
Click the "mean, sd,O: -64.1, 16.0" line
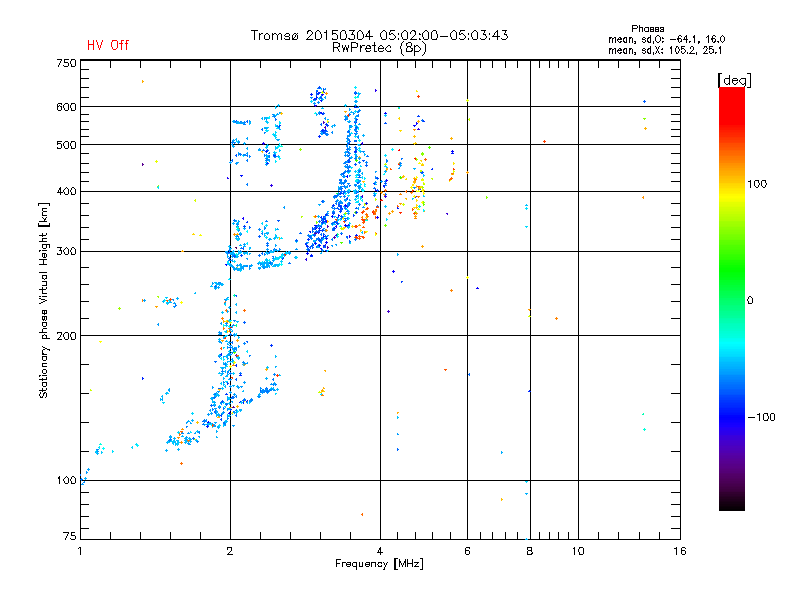[666, 39]
